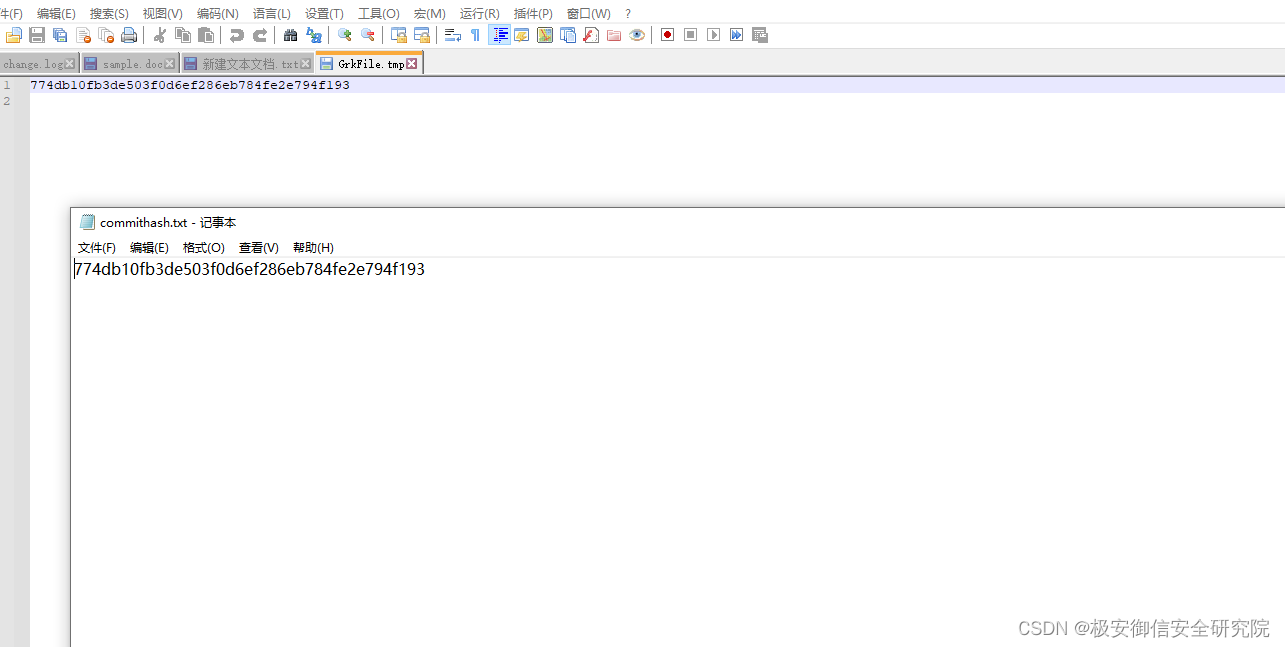The image size is (1285, 647).
Task: Click hash text in GrkFile.tmp editor
Action: [190, 85]
